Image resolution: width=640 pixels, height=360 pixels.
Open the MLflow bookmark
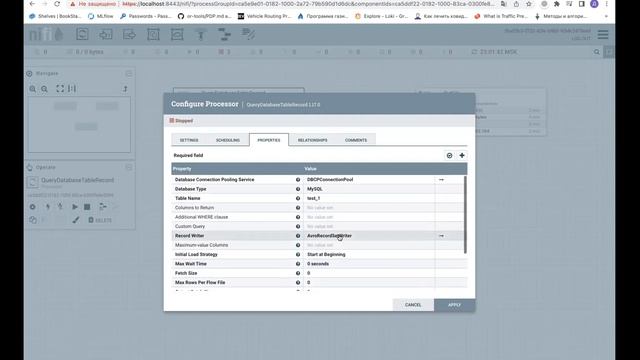100,16
